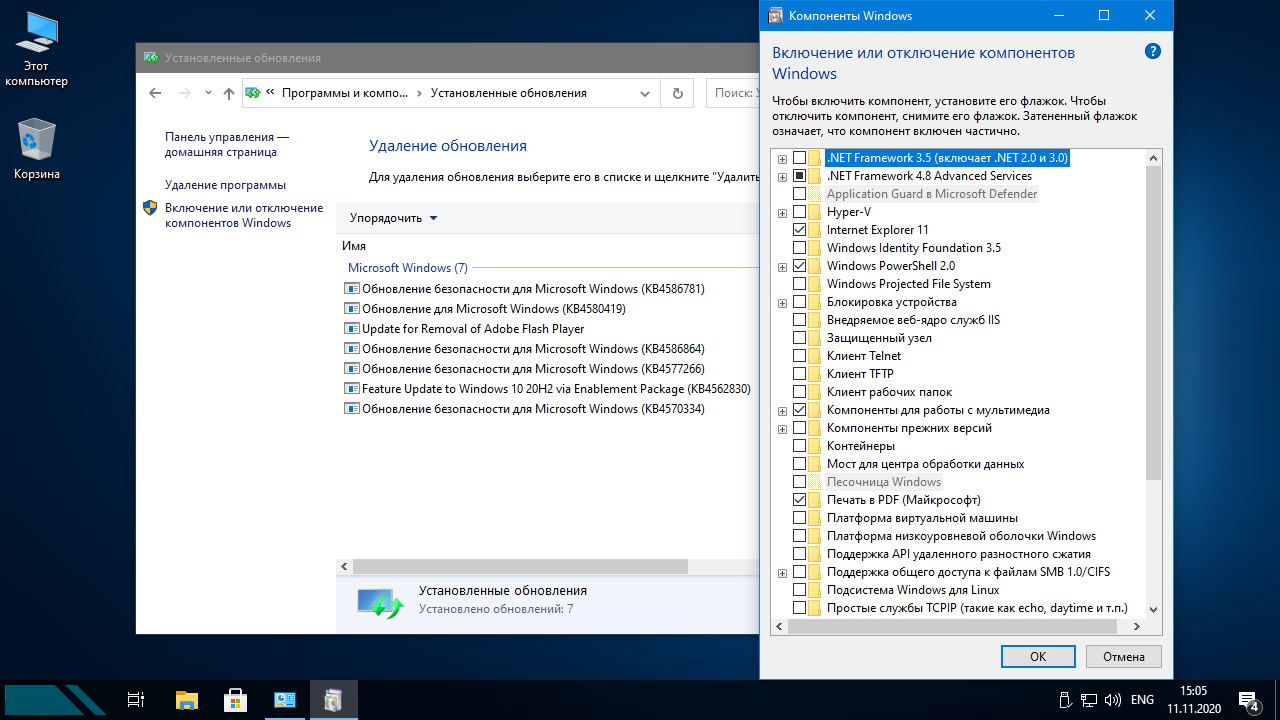Switch ENG input language indicator
Screen dimensions: 1280x720
tap(1142, 700)
